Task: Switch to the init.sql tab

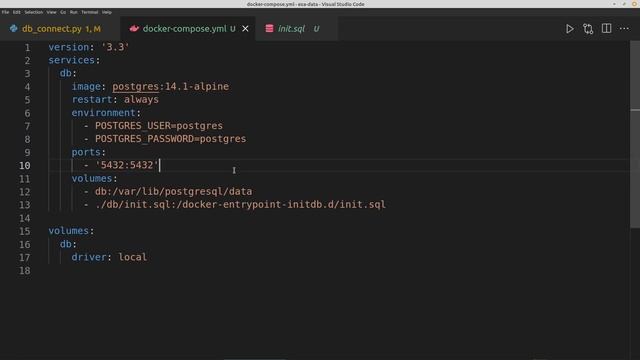Action: (x=296, y=29)
